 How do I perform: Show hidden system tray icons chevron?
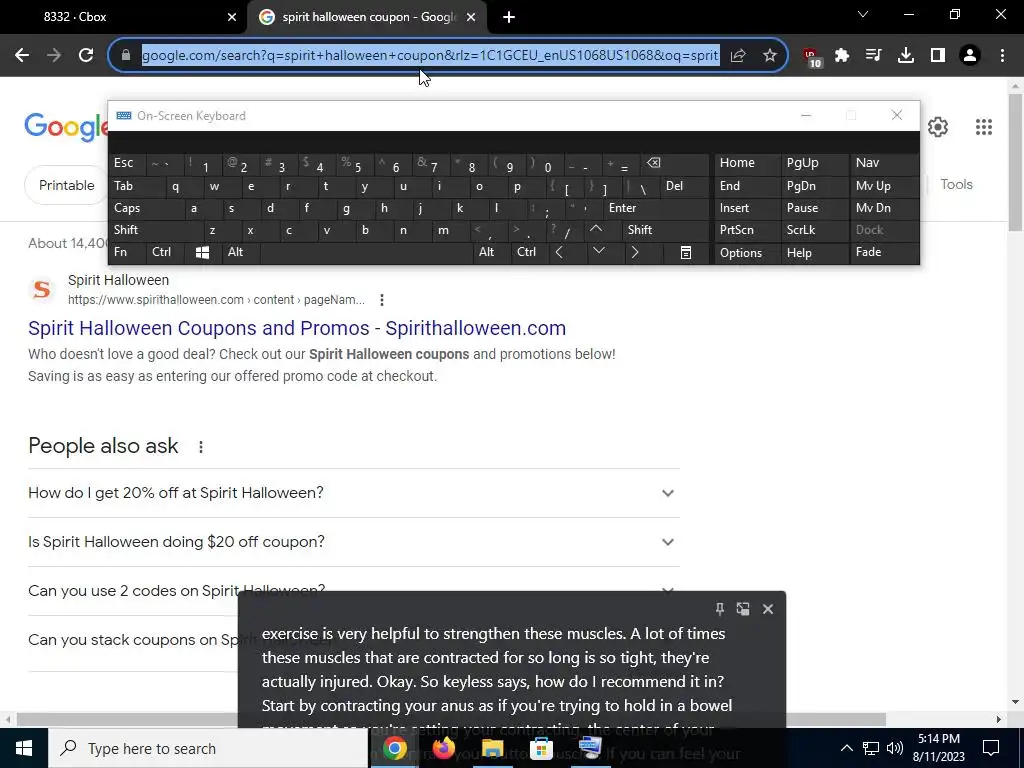pyautogui.click(x=846, y=748)
